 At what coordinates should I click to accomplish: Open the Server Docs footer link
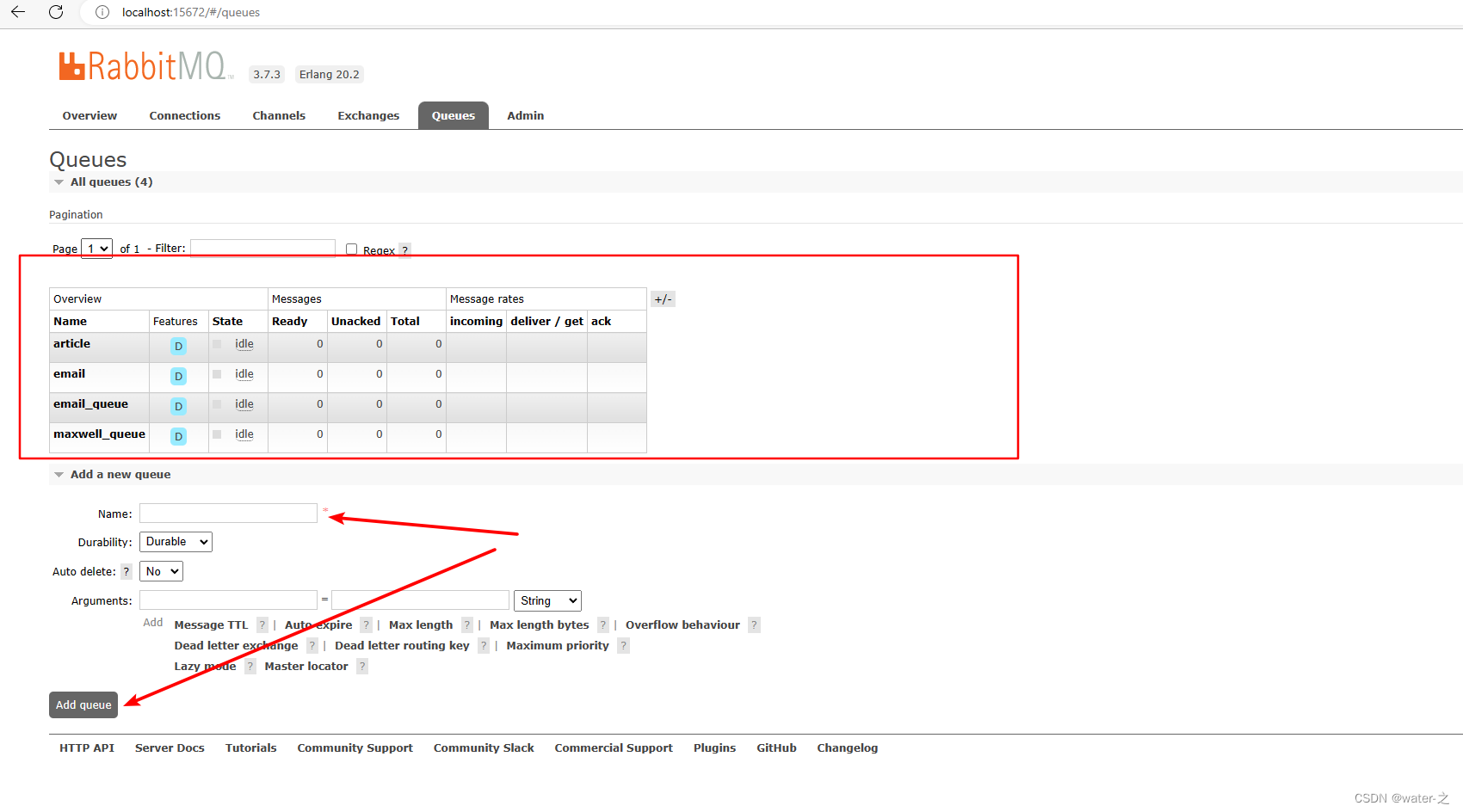(x=170, y=748)
